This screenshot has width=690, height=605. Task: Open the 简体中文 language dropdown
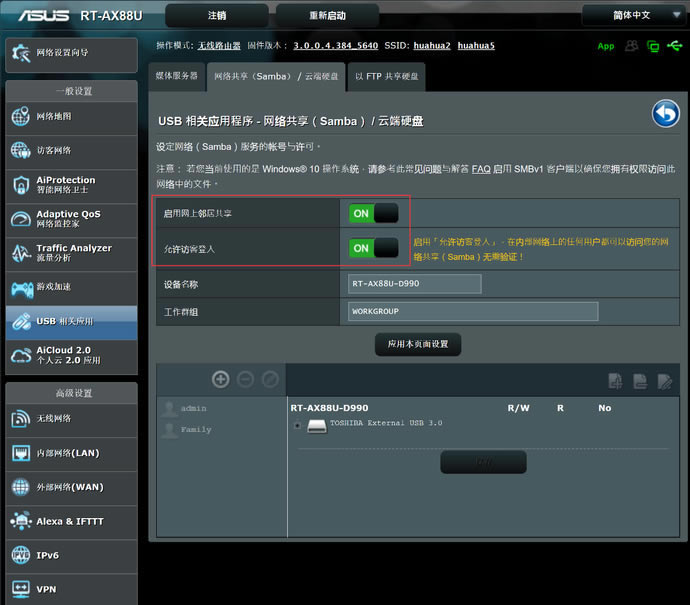click(x=631, y=15)
